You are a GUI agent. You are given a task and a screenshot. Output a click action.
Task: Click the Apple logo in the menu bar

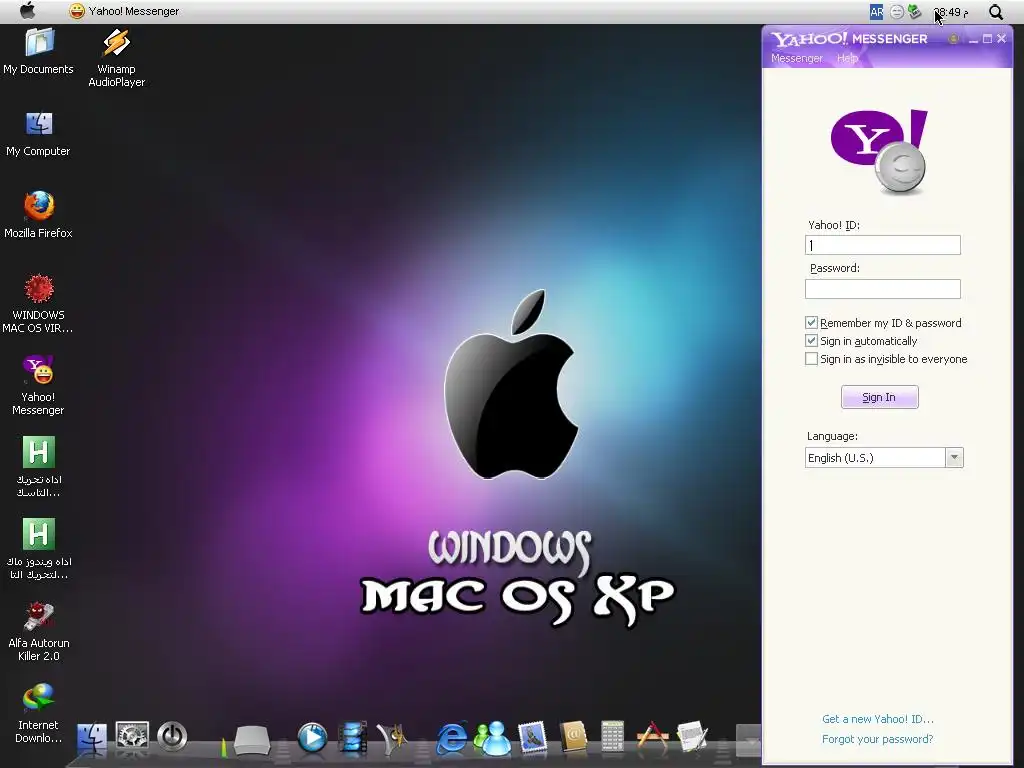tap(27, 10)
